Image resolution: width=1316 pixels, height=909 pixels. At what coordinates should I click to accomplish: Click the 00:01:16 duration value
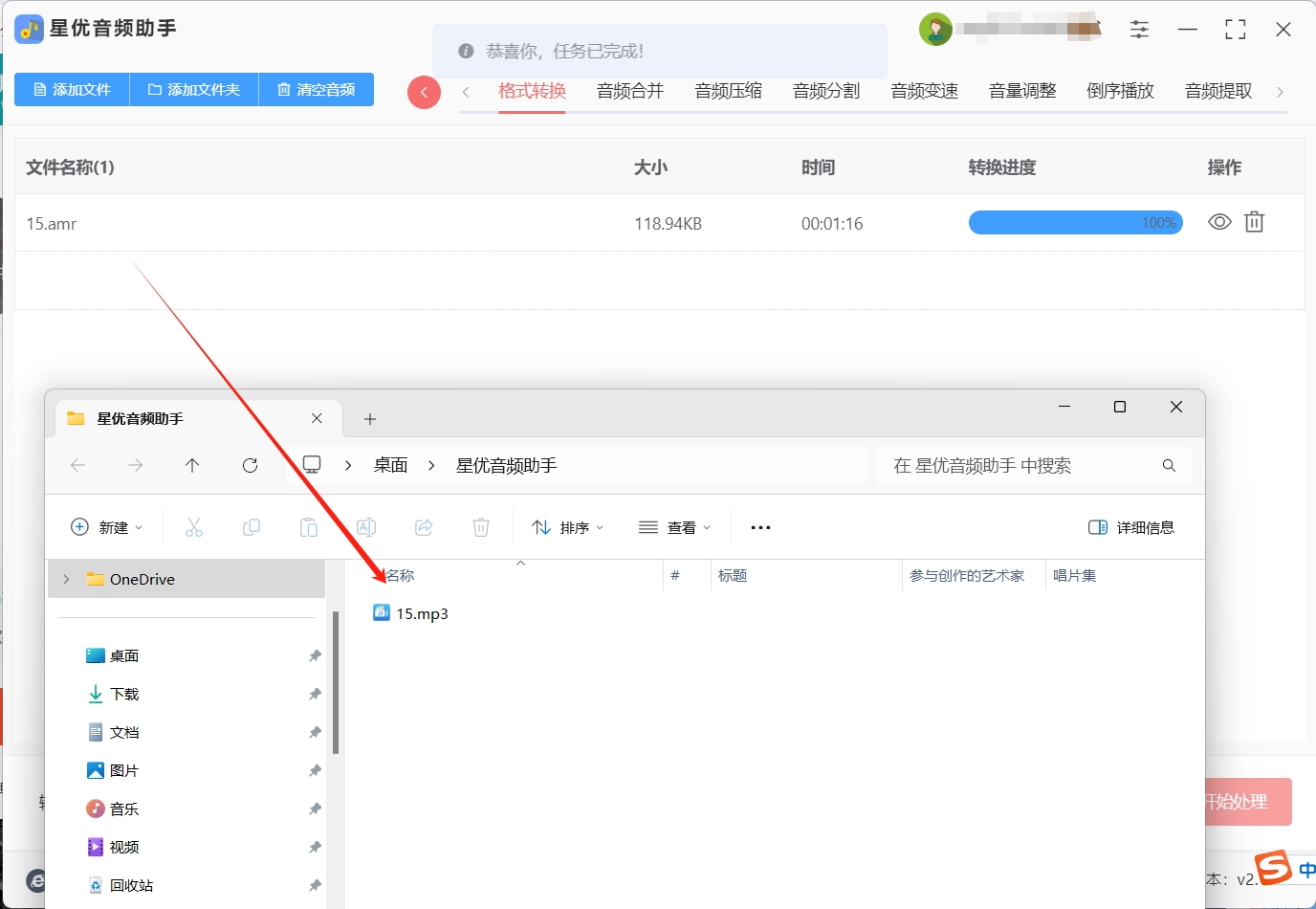click(x=832, y=224)
